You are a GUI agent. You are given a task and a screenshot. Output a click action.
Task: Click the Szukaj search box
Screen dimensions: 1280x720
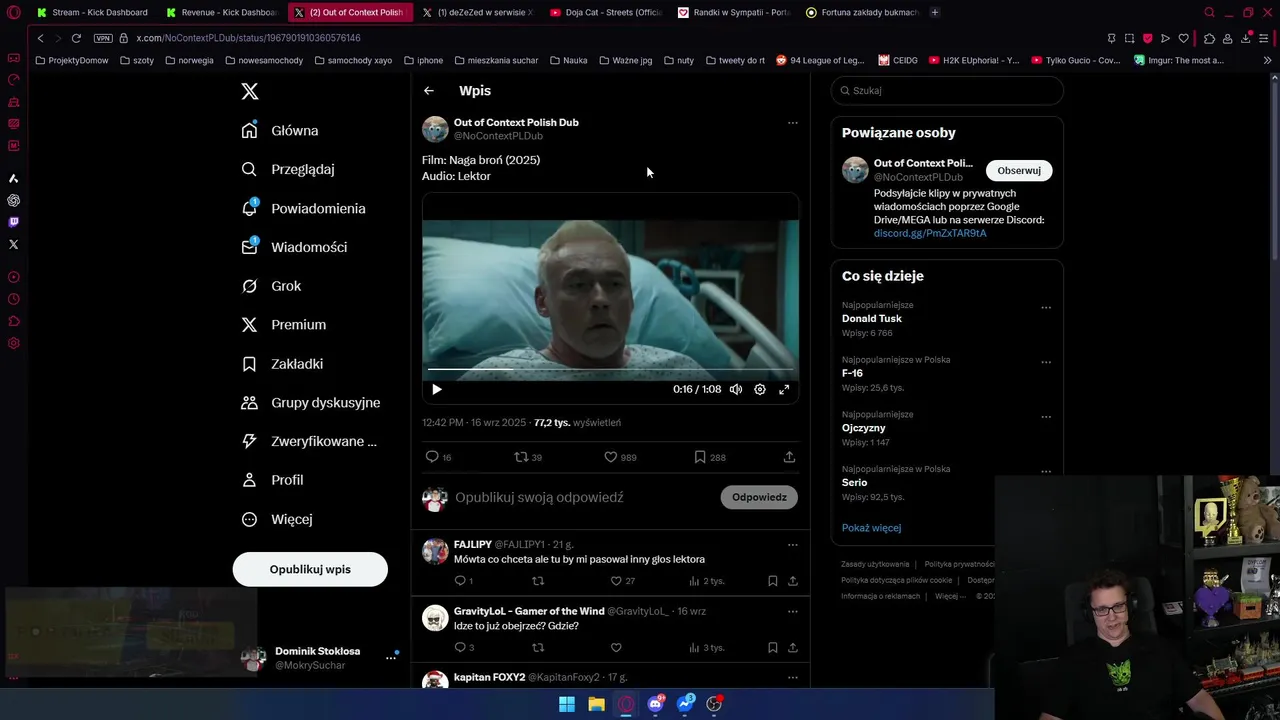pos(947,90)
